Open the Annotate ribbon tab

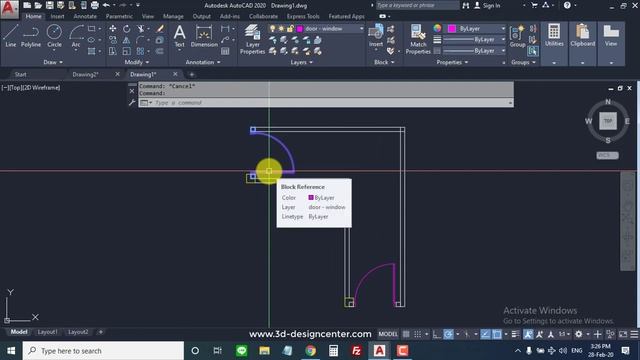[x=85, y=16]
